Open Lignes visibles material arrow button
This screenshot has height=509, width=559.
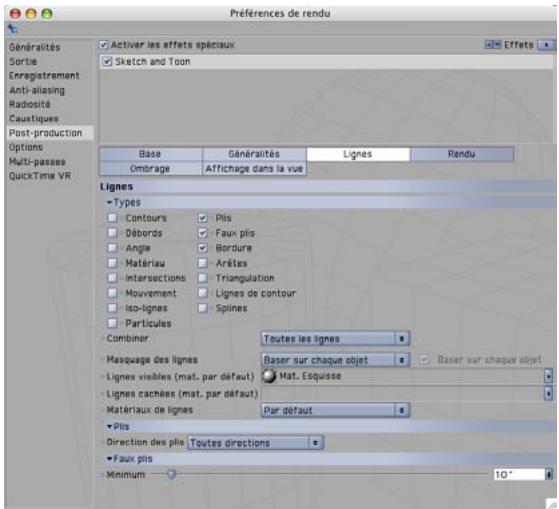click(x=548, y=376)
